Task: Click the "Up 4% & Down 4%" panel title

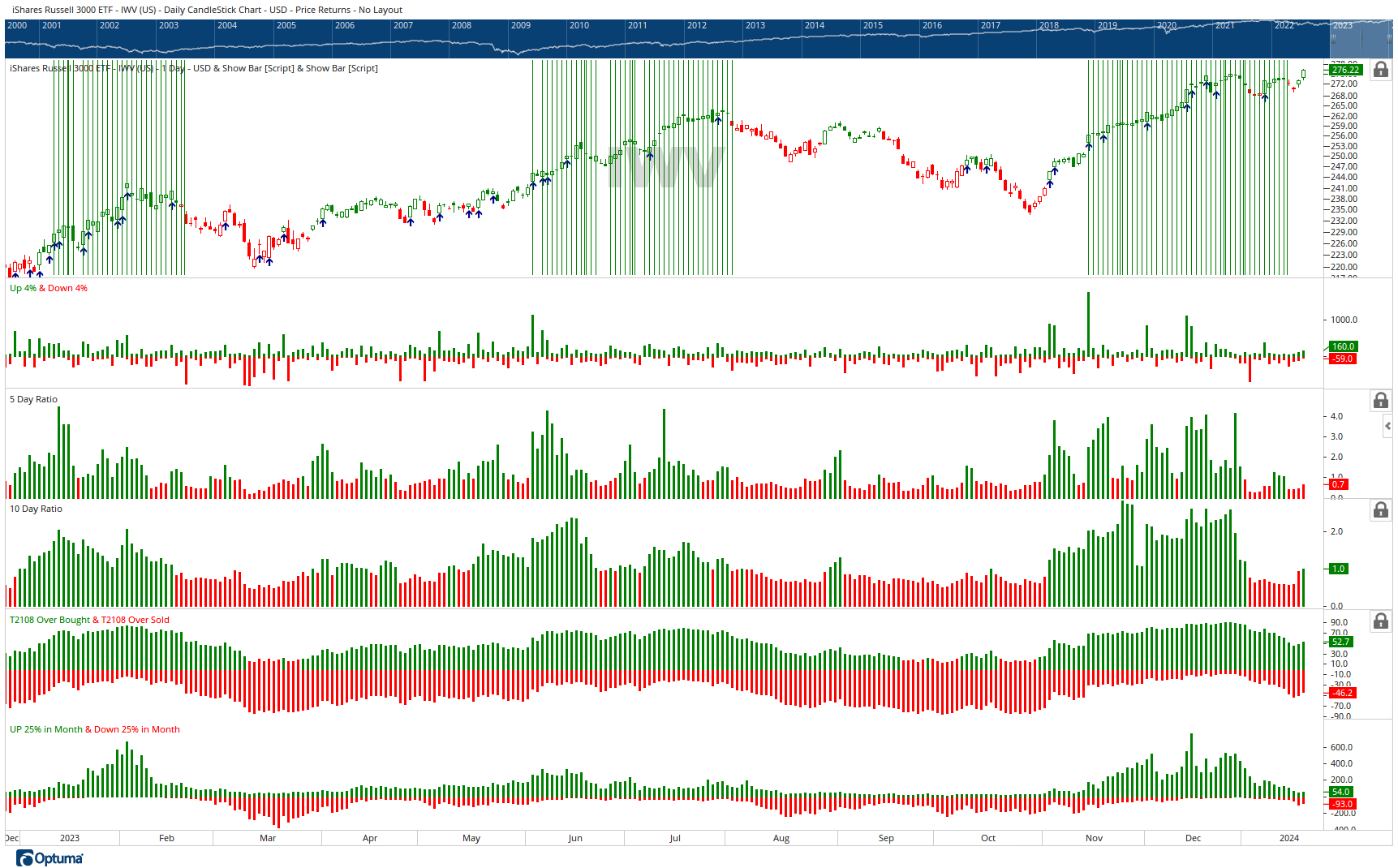Action: point(49,288)
